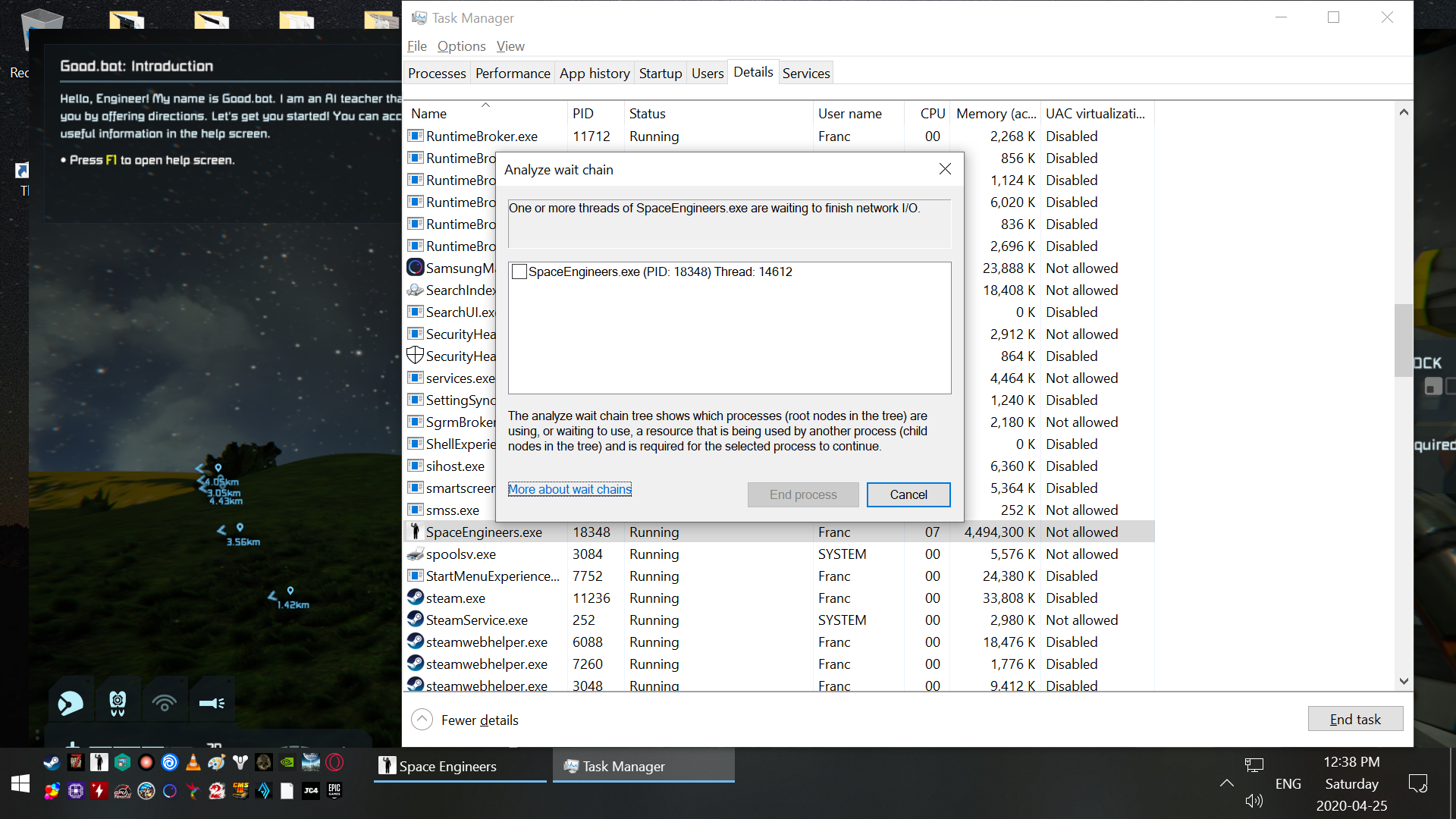Open the Options menu
1456x819 pixels.
(461, 46)
